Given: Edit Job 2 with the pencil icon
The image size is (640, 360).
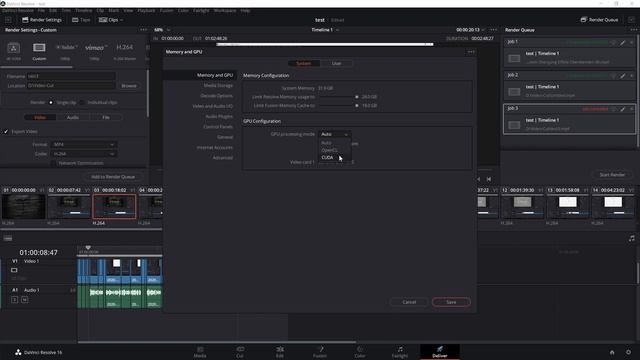Looking at the screenshot, I should pos(622,76).
